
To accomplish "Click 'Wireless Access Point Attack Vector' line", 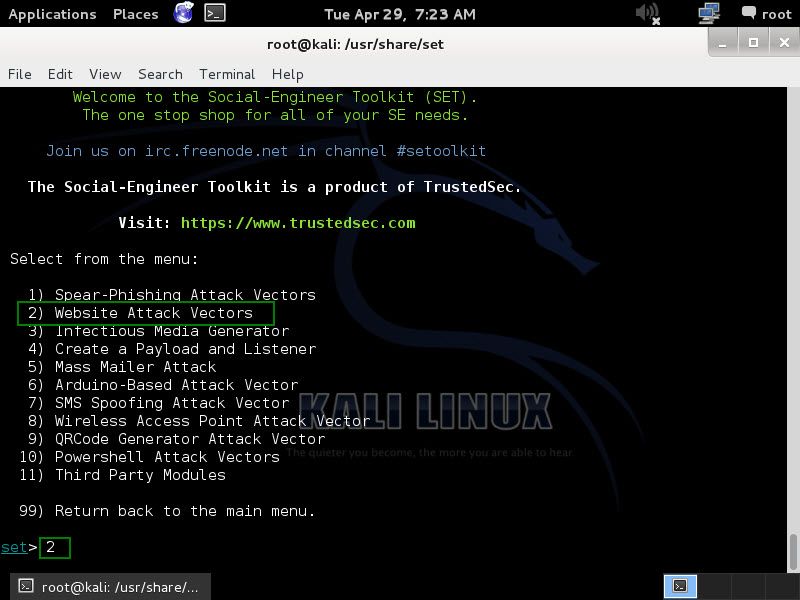I will point(199,421).
